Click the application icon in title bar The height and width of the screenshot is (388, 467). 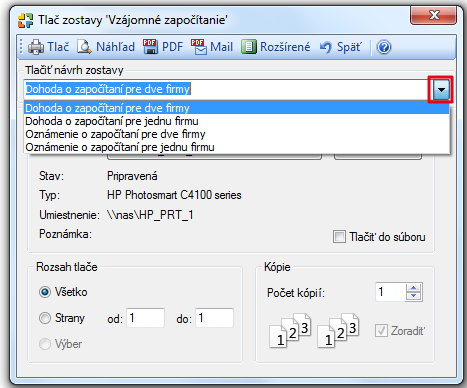point(26,20)
